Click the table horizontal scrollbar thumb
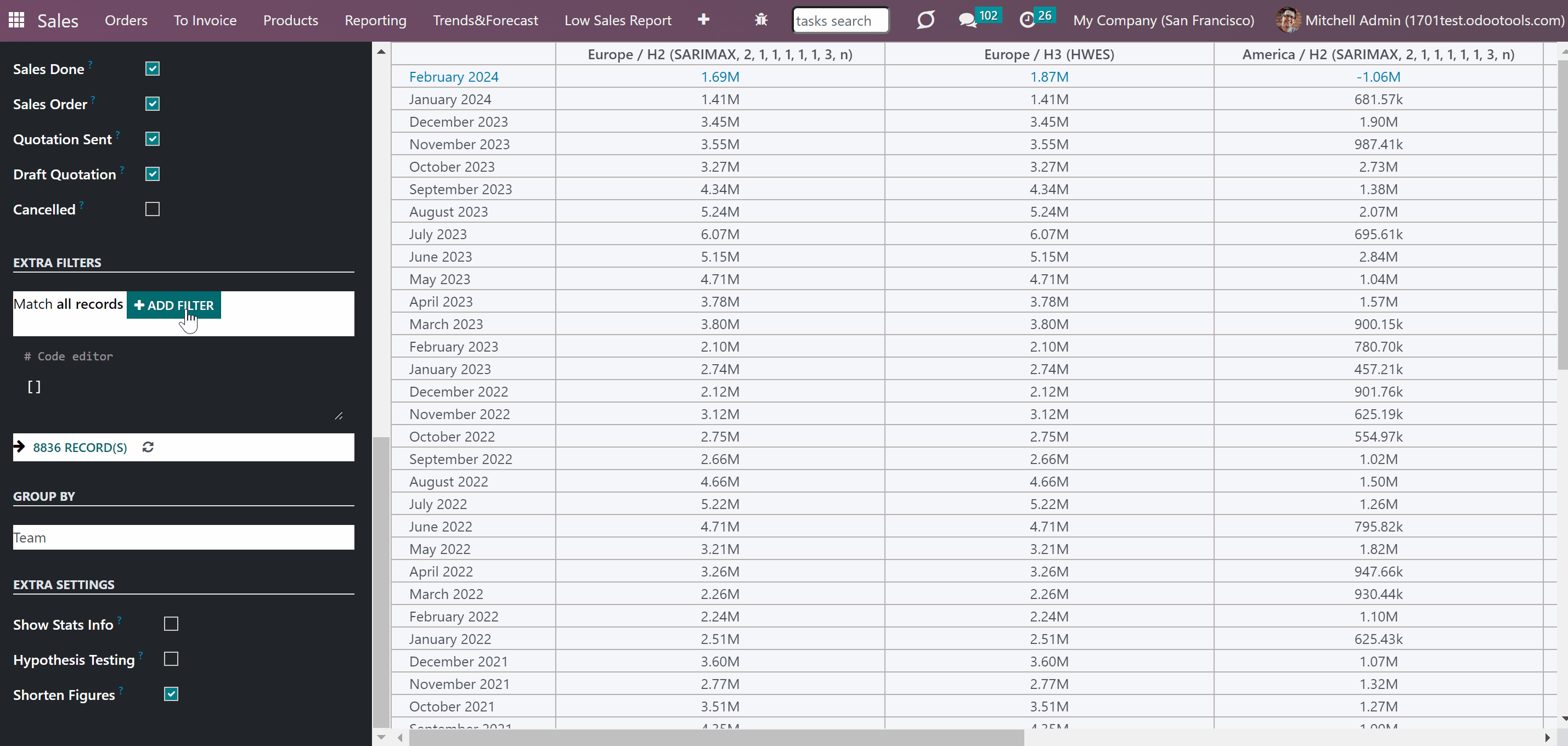The width and height of the screenshot is (1568, 746). (716, 737)
